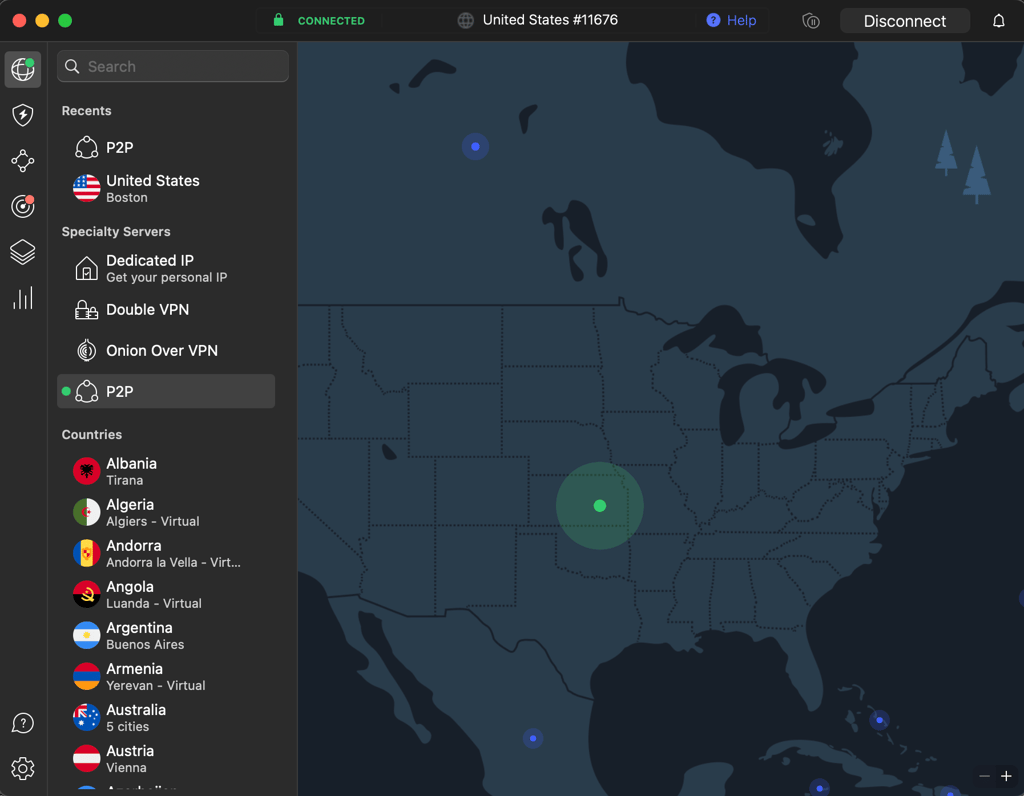Connect to Angola Luanda virtual server
Viewport: 1024px width, 796px height.
[x=166, y=595]
